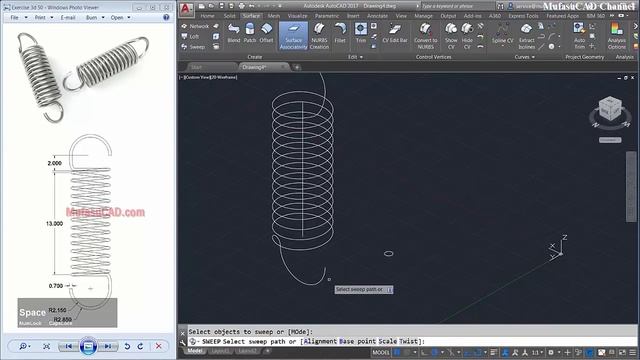
Task: Toggle the MODEL space status button
Action: tap(381, 352)
